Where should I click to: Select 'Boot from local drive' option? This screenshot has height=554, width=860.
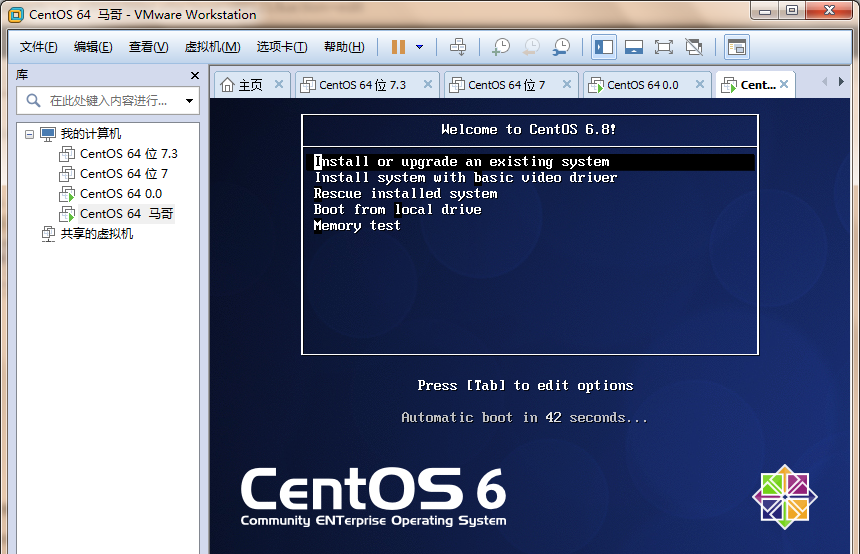tap(398, 210)
